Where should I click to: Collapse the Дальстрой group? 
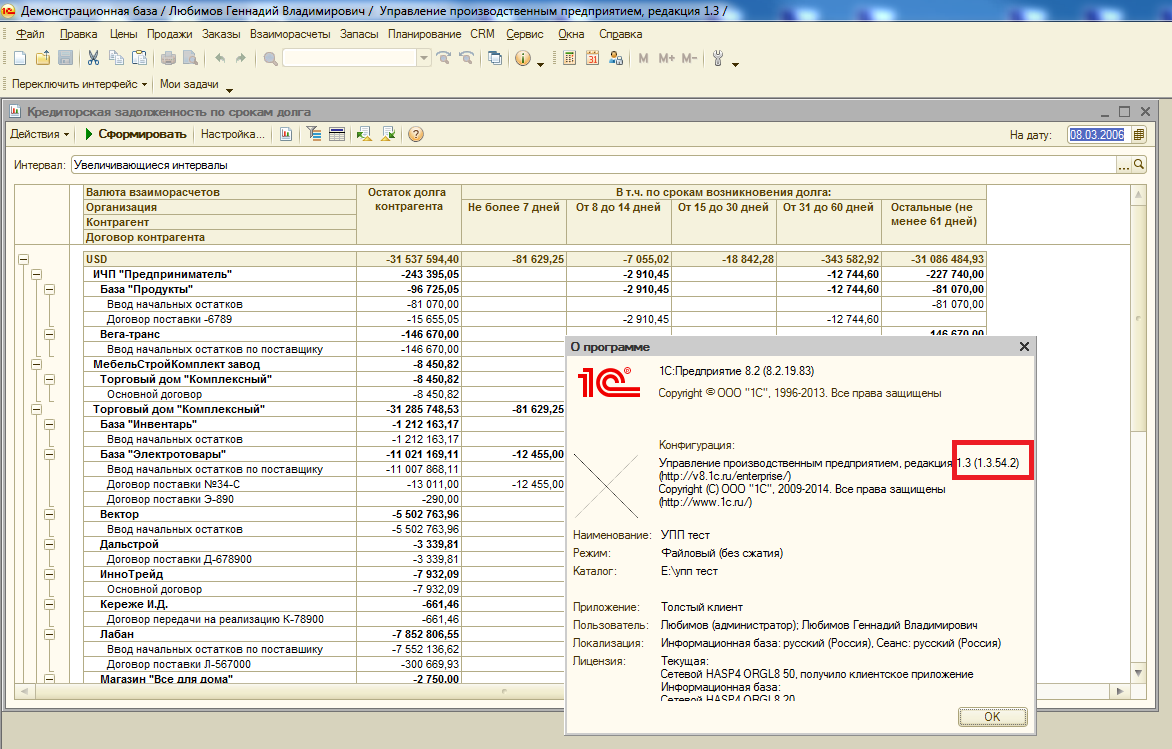[49, 544]
